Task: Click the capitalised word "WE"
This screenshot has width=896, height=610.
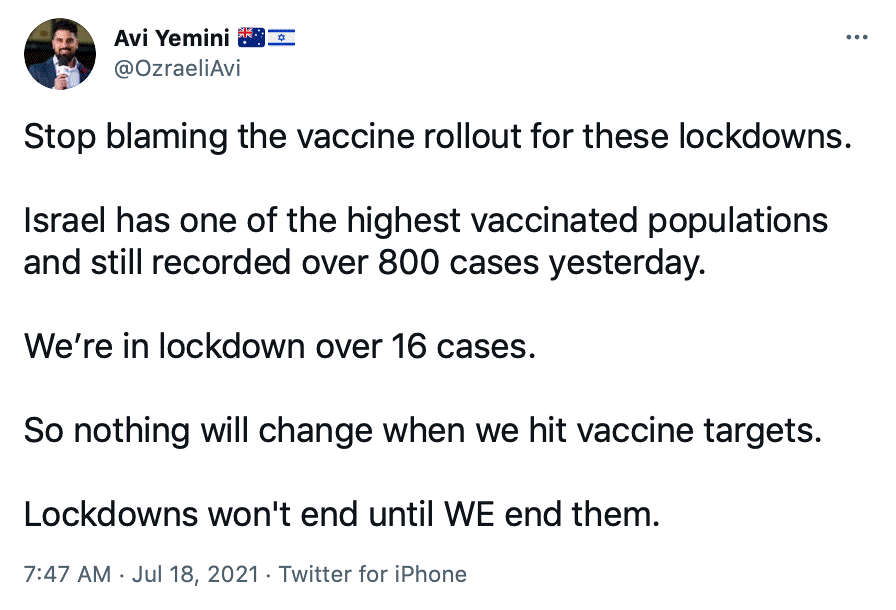Action: tap(484, 513)
